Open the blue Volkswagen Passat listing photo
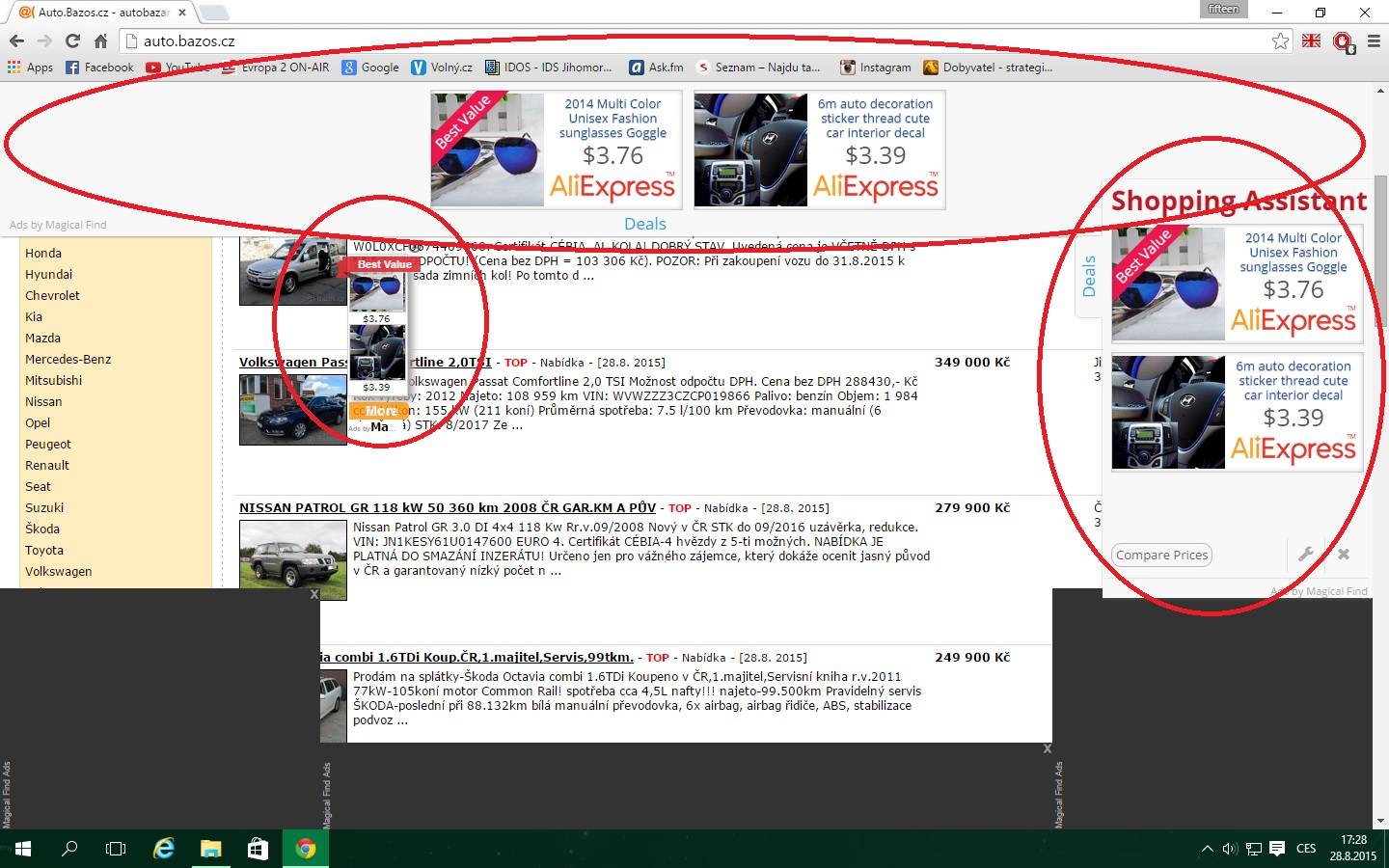The image size is (1389, 868). [x=293, y=410]
